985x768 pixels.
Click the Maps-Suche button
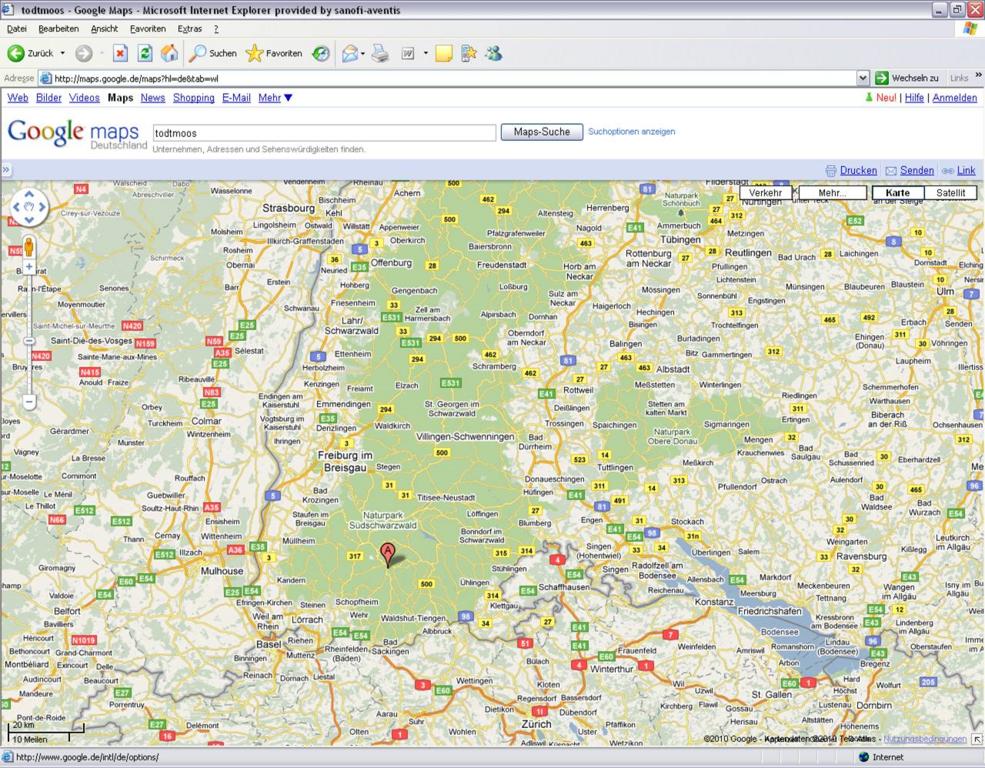point(541,132)
